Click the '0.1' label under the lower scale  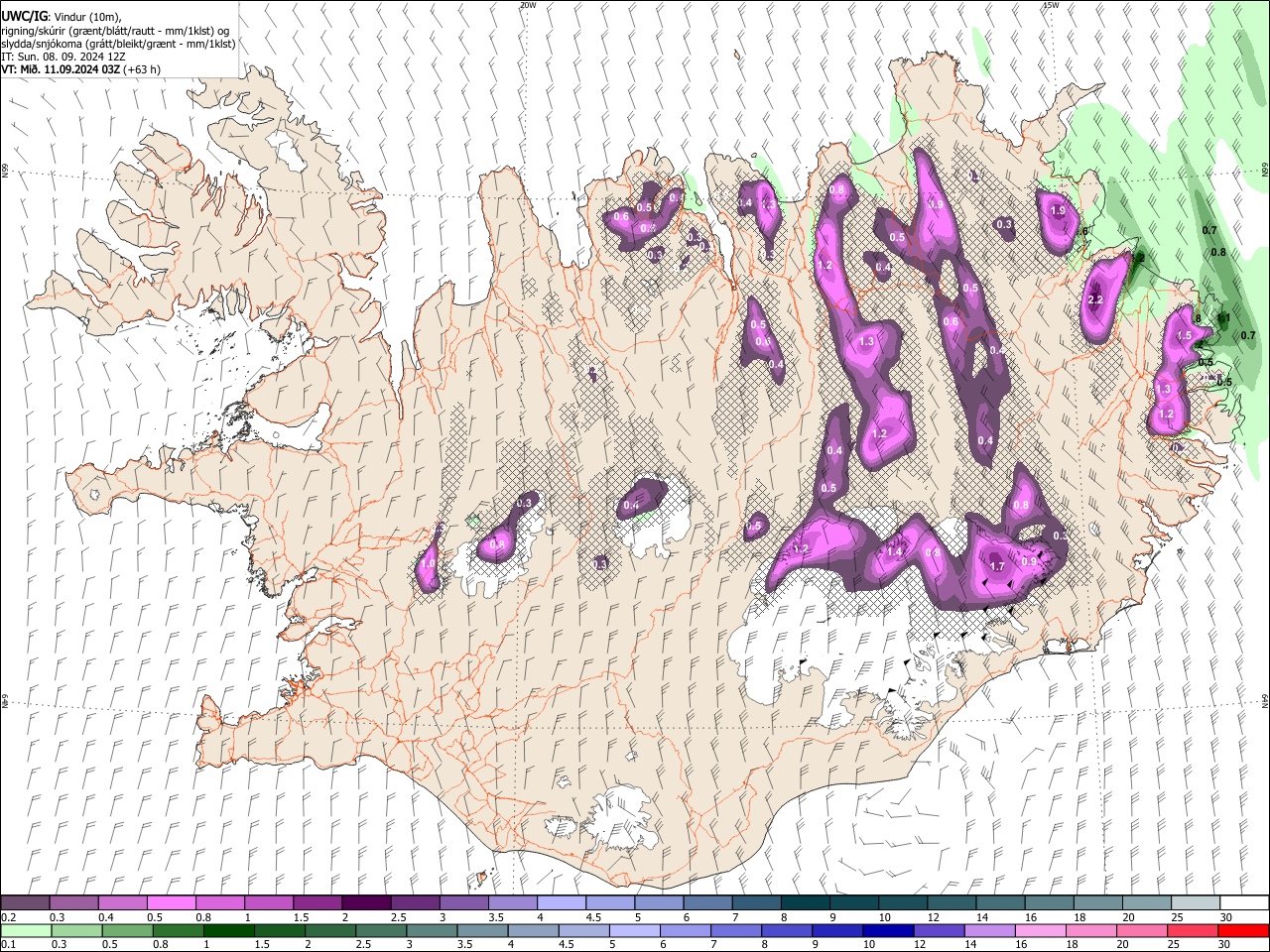pyautogui.click(x=8, y=944)
